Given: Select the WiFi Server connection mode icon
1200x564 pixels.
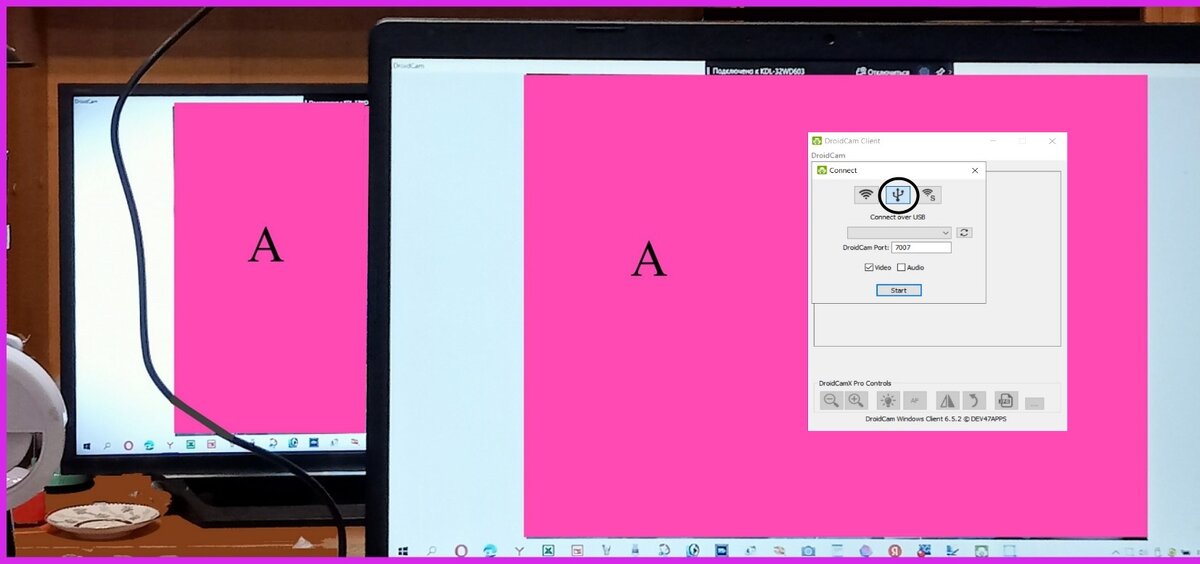Looking at the screenshot, I should pyautogui.click(x=929, y=194).
